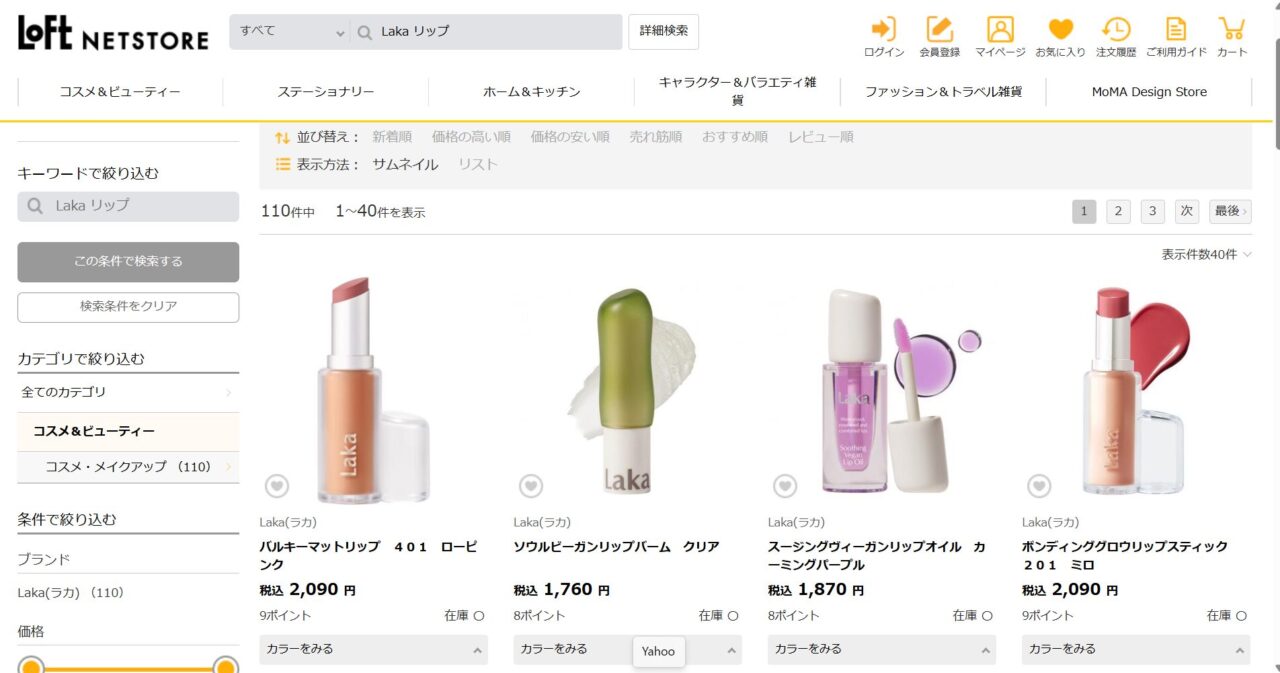1280x673 pixels.
Task: Sort results by 売れ筋順
Action: coord(656,137)
